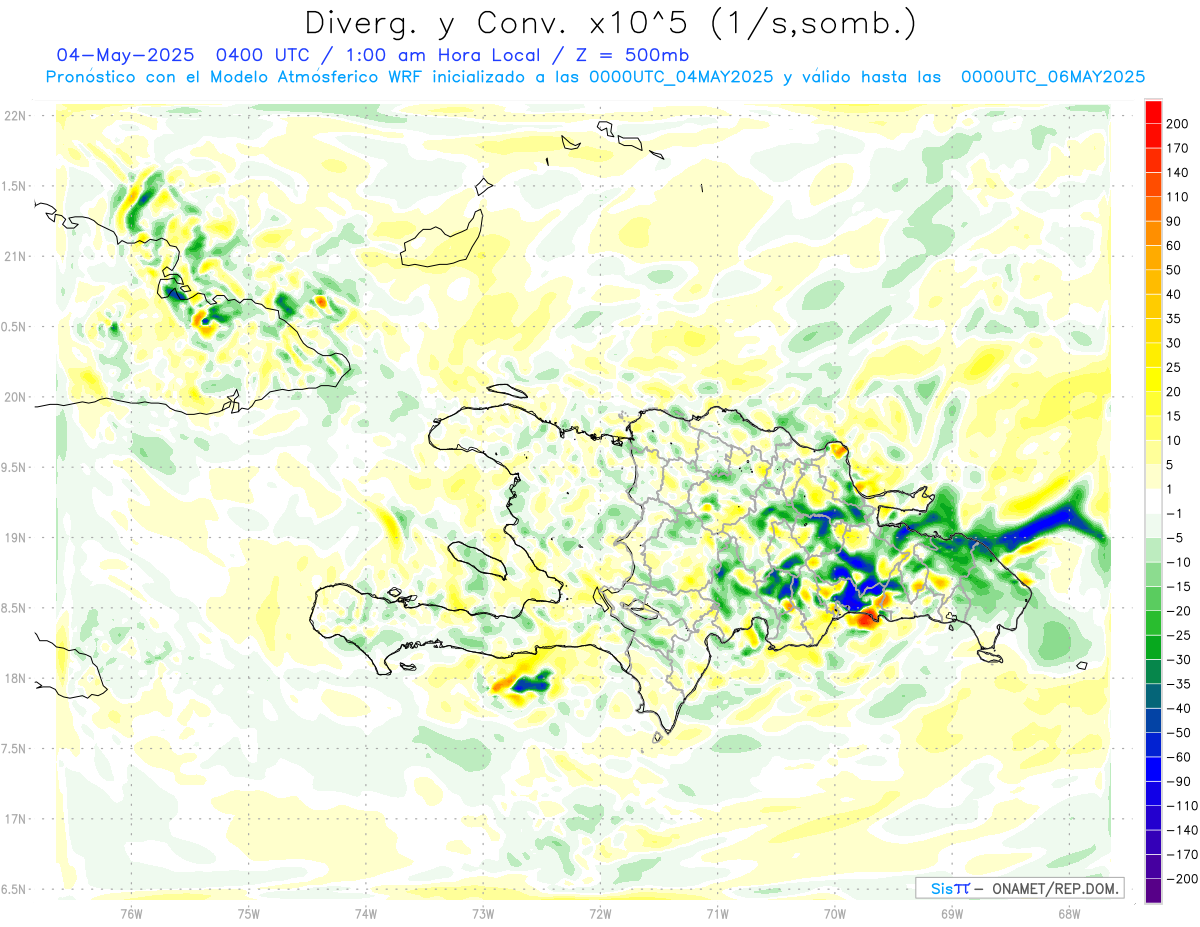The height and width of the screenshot is (927, 1200).
Task: Click color scale value -60
Action: pos(1177,758)
